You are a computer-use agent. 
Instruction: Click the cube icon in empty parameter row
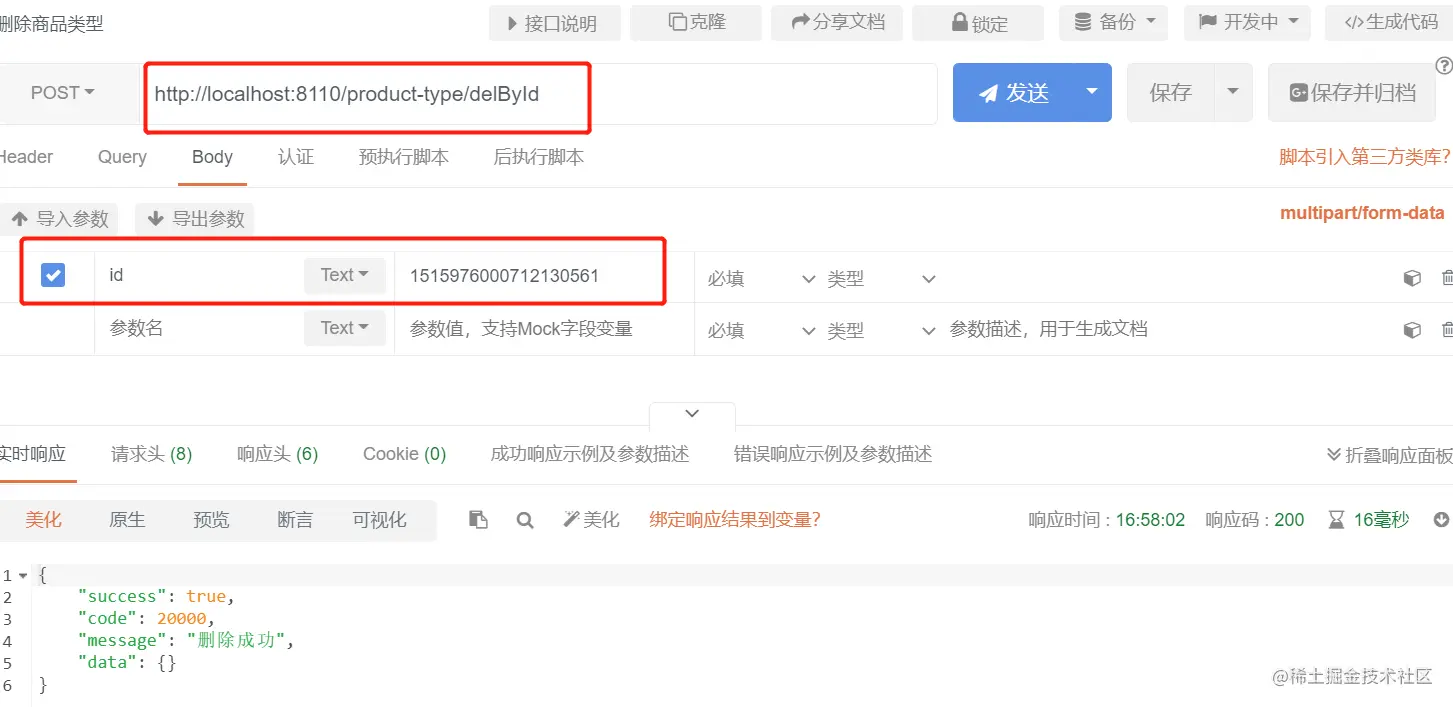coord(1412,330)
